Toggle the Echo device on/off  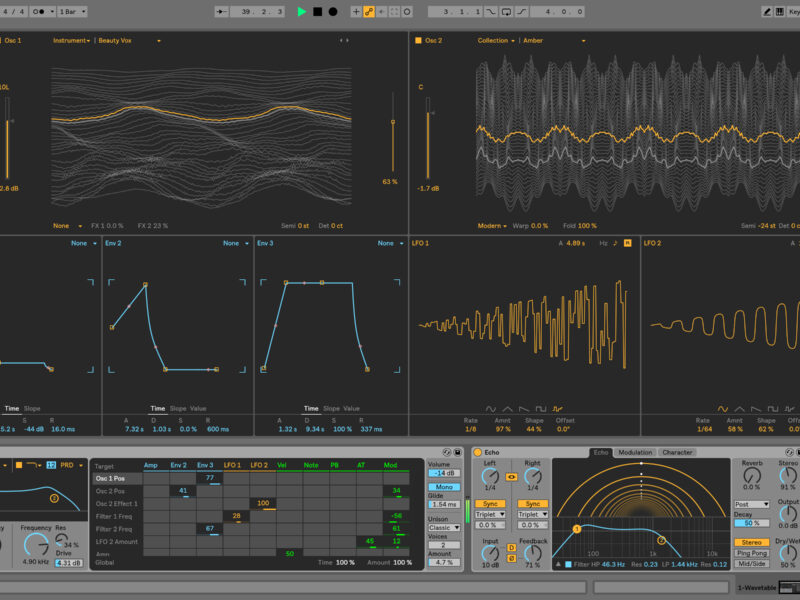pyautogui.click(x=478, y=453)
